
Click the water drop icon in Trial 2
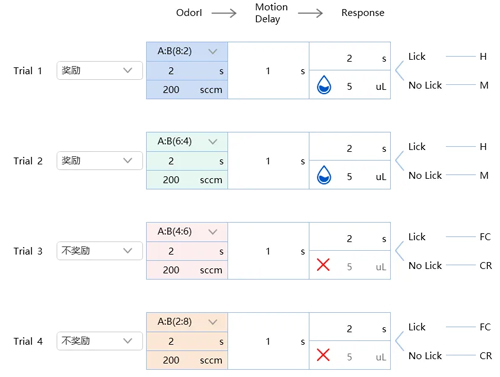tap(324, 175)
